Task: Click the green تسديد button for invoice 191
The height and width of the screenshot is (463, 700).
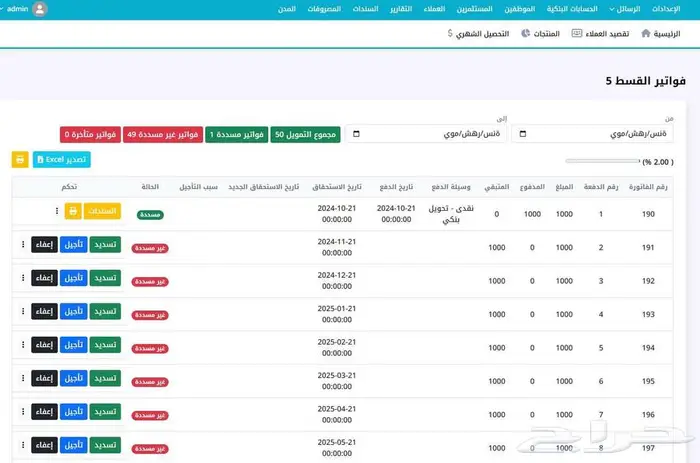Action: pos(105,245)
